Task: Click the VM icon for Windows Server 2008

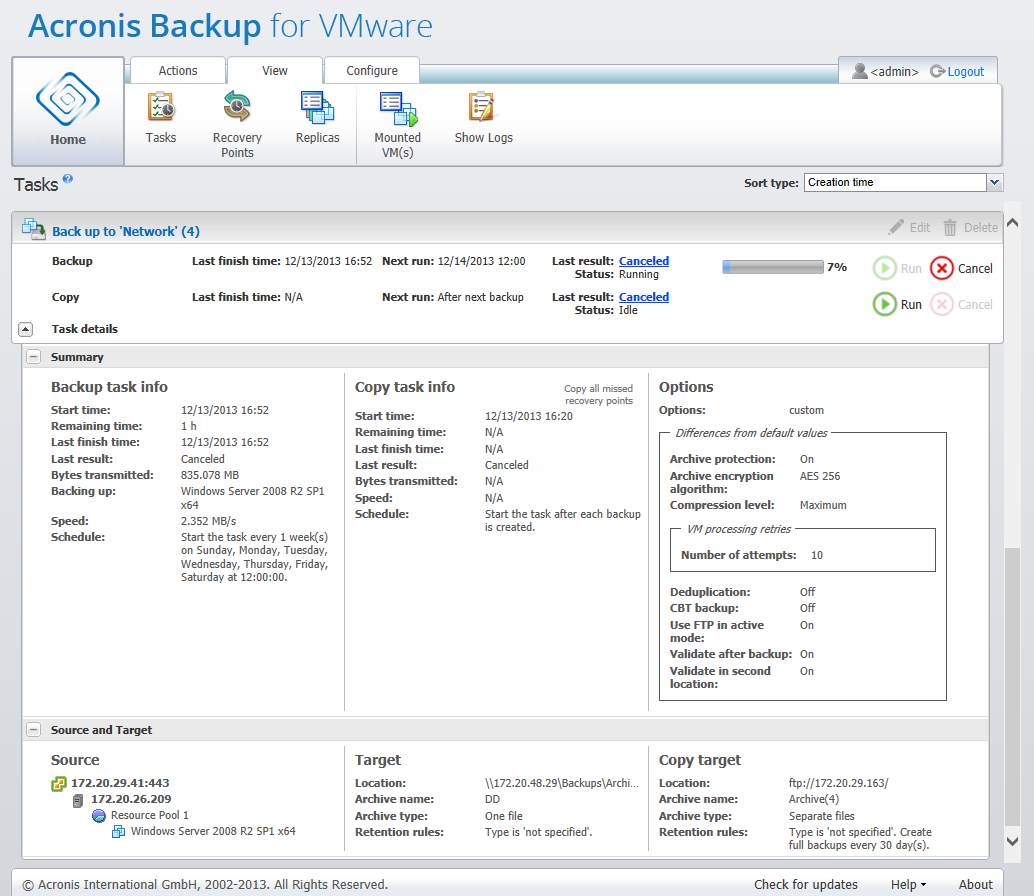Action: pyautogui.click(x=118, y=832)
